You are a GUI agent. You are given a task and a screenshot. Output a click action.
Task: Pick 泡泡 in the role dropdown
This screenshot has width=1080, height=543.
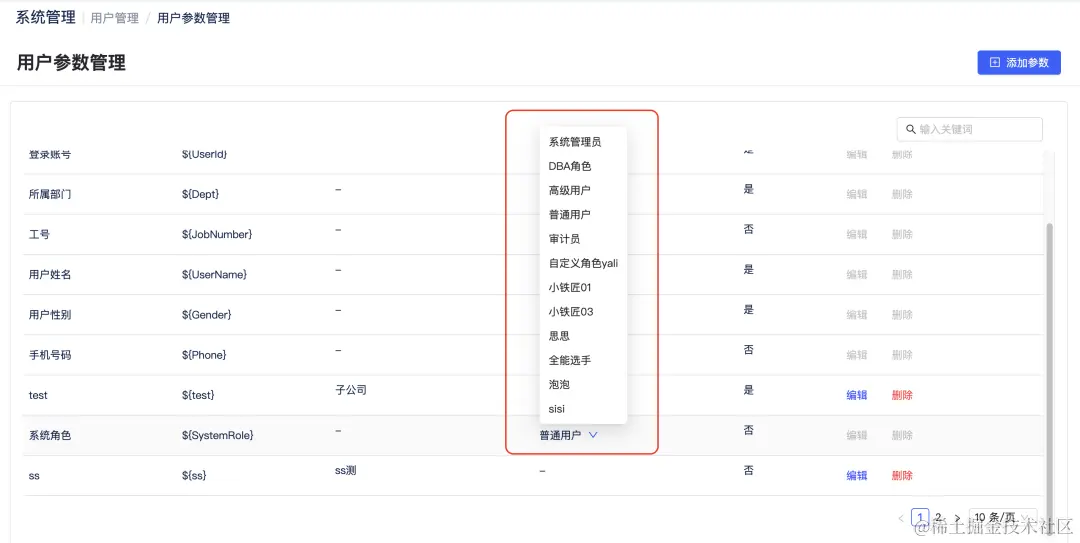[559, 385]
